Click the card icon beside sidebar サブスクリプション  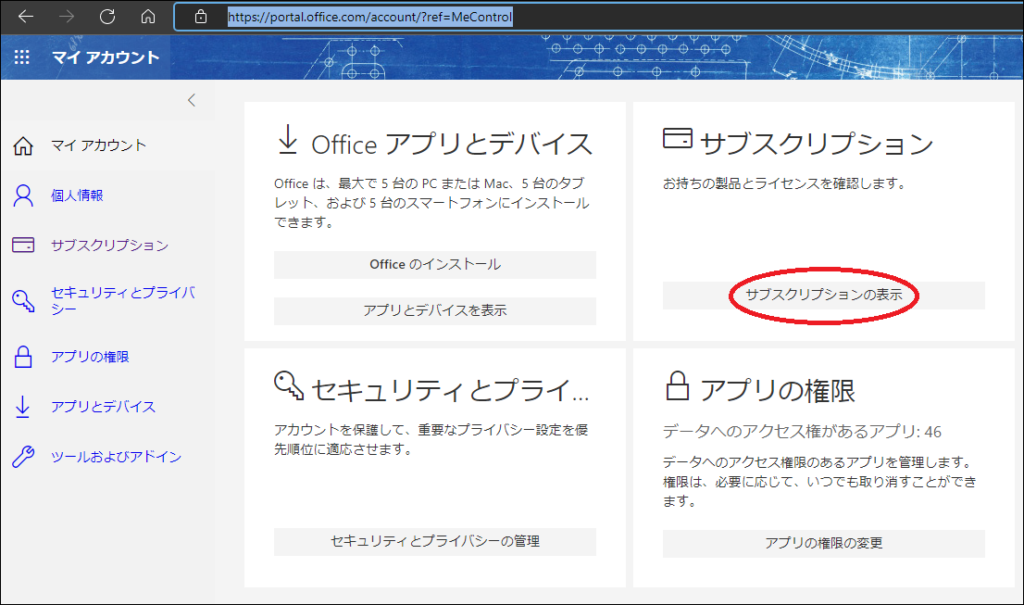pos(23,245)
